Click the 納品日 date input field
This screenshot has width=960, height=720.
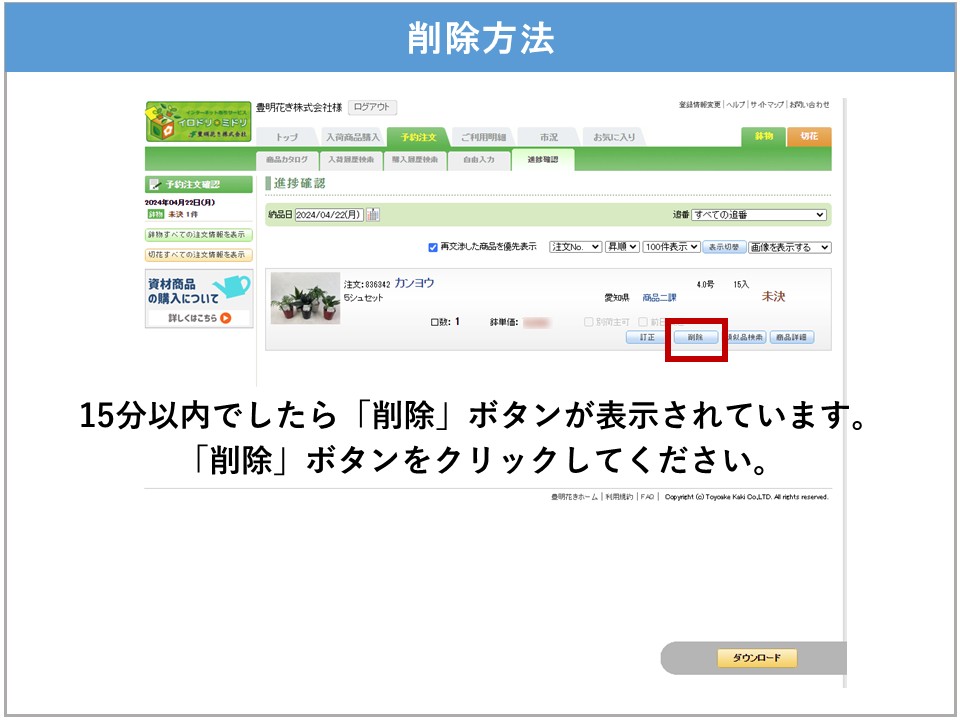tap(328, 215)
